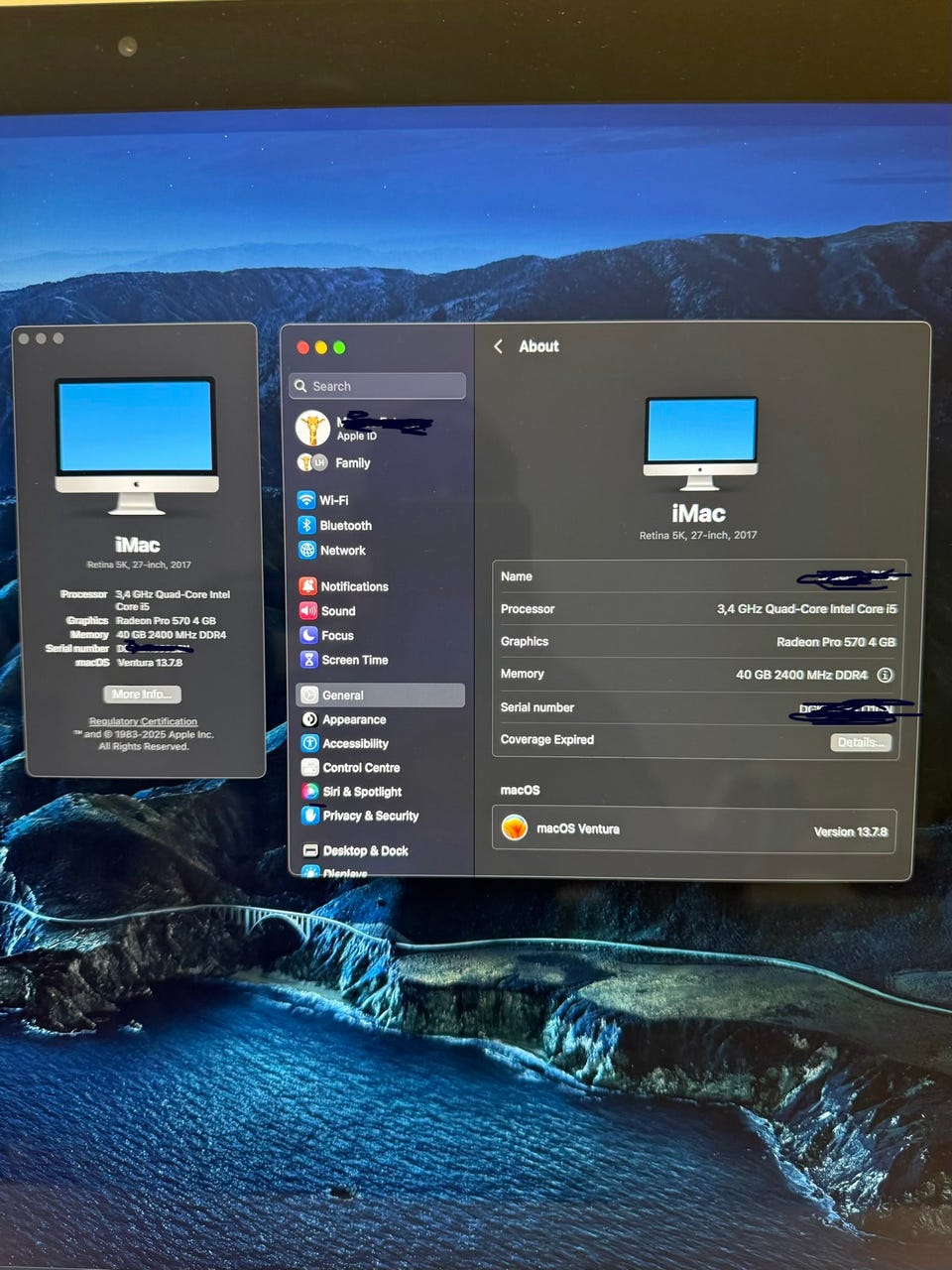Select the Focus moon icon
Image resolution: width=952 pixels, height=1270 pixels.
[308, 635]
